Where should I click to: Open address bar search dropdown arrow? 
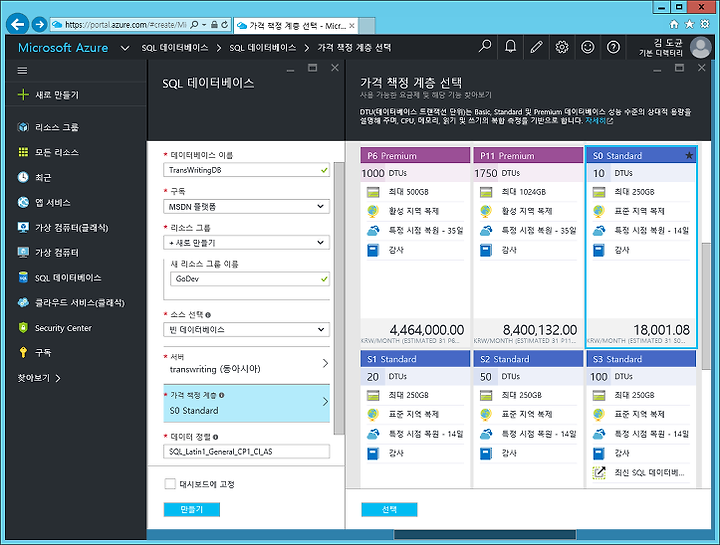[204, 25]
